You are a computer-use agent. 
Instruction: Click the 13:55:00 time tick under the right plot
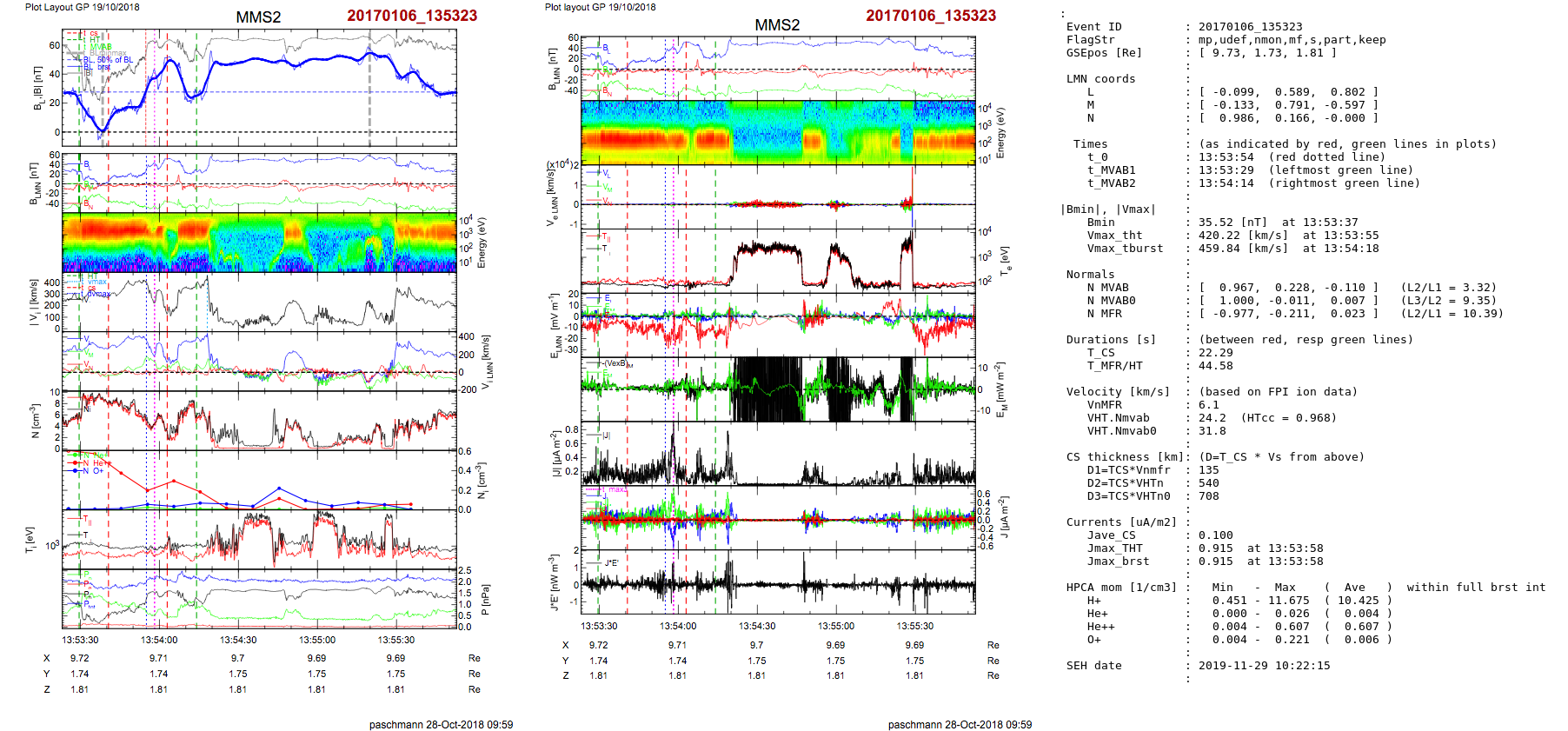tap(835, 626)
